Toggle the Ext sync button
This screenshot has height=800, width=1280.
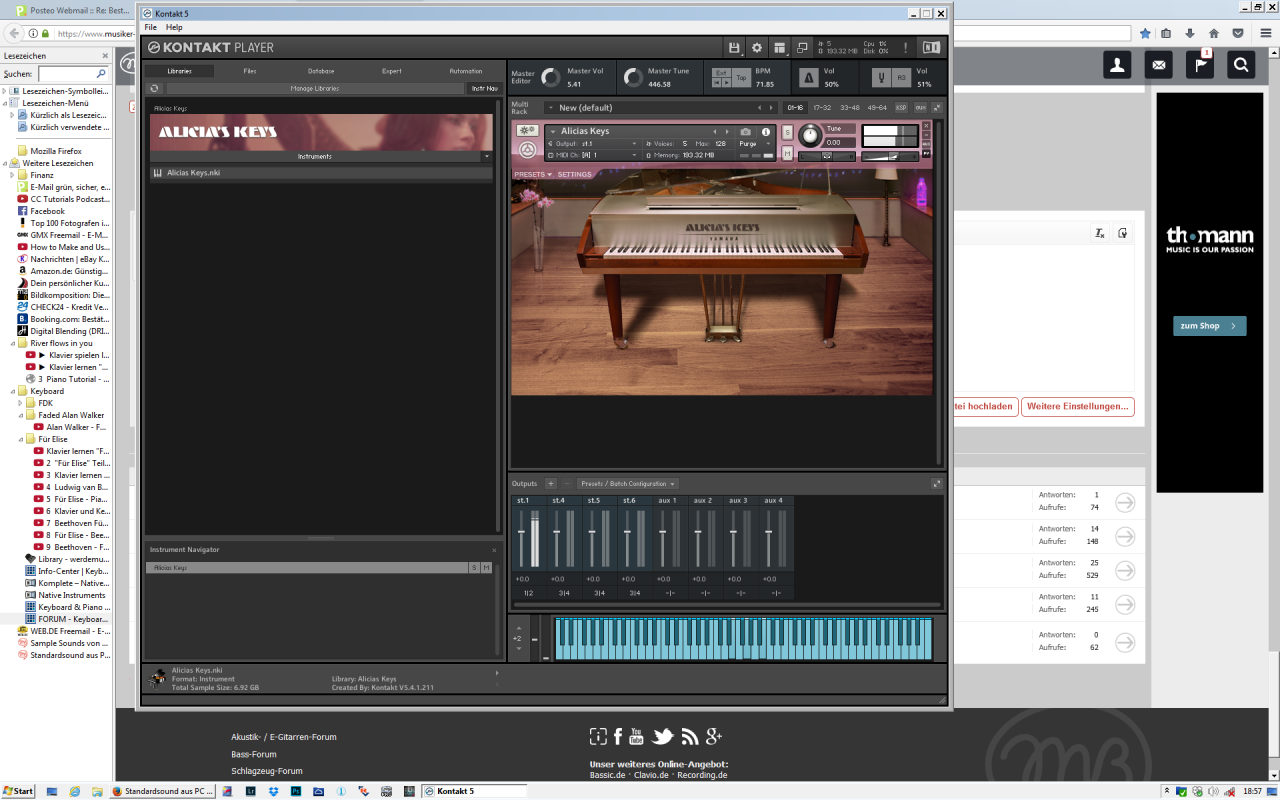tap(721, 73)
